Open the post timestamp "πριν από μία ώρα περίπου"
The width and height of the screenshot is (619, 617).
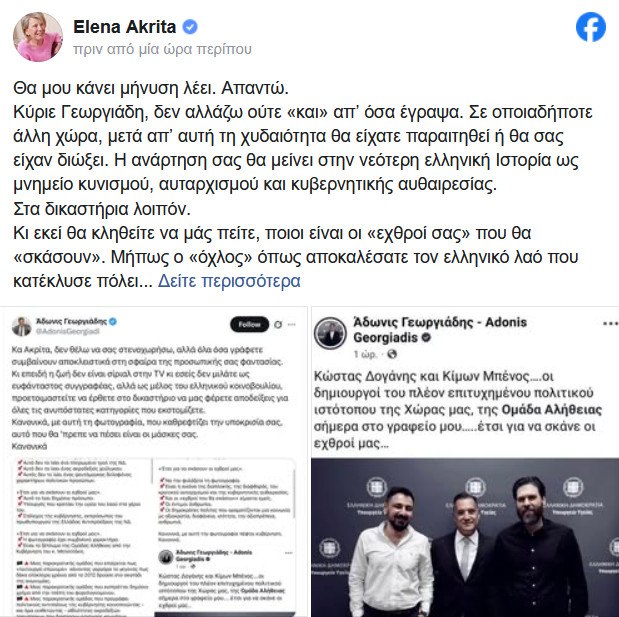pyautogui.click(x=162, y=49)
